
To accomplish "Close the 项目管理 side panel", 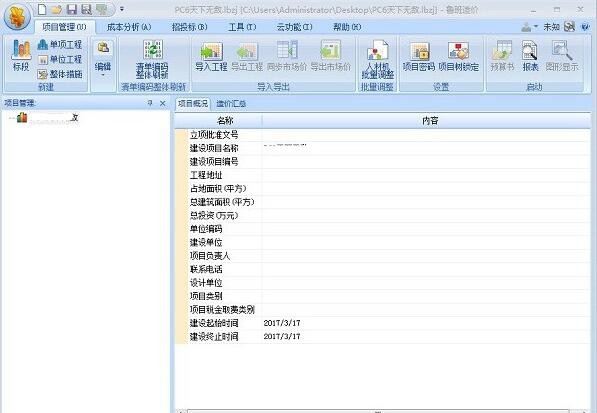I will tap(163, 103).
